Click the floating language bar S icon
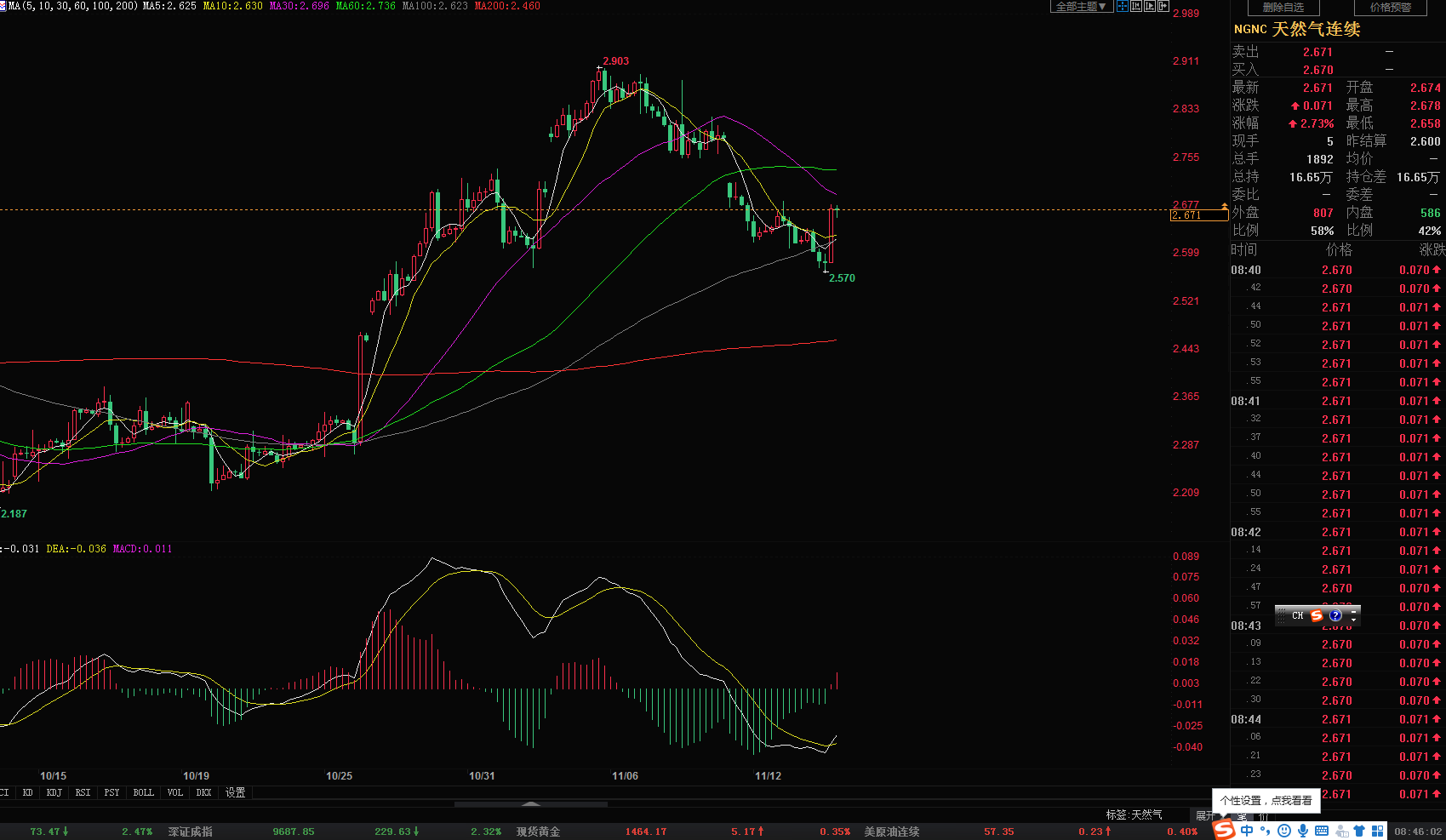Viewport: 1446px width, 840px height. (x=1317, y=615)
